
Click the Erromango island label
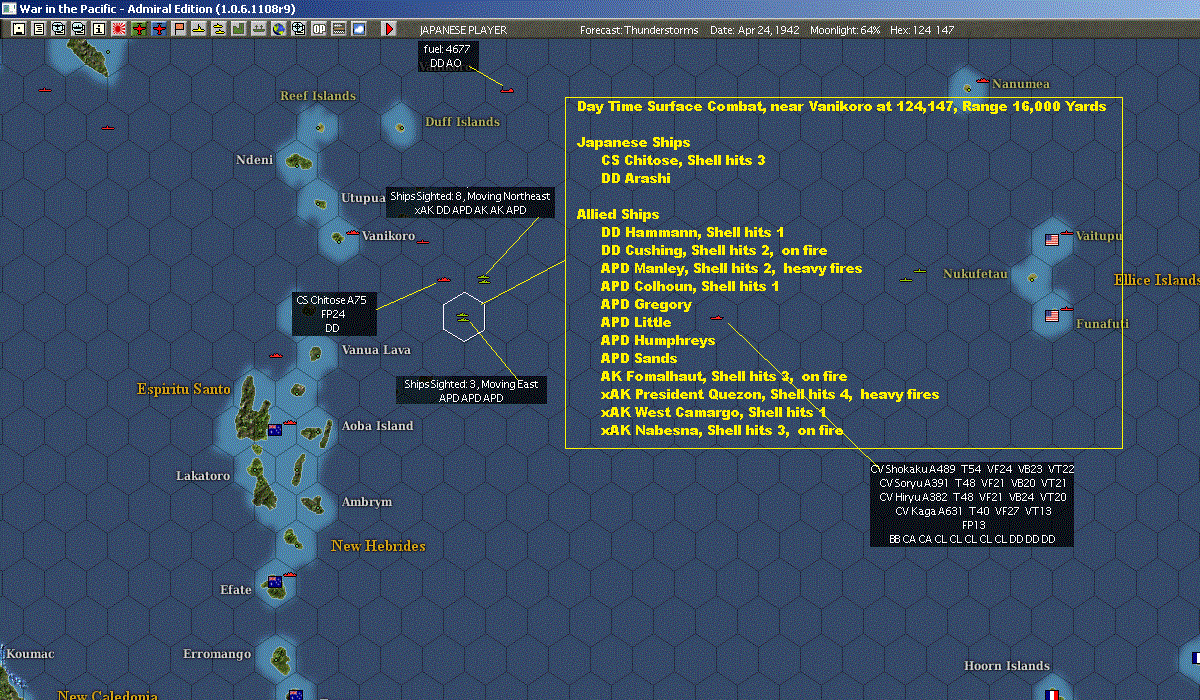coord(217,654)
